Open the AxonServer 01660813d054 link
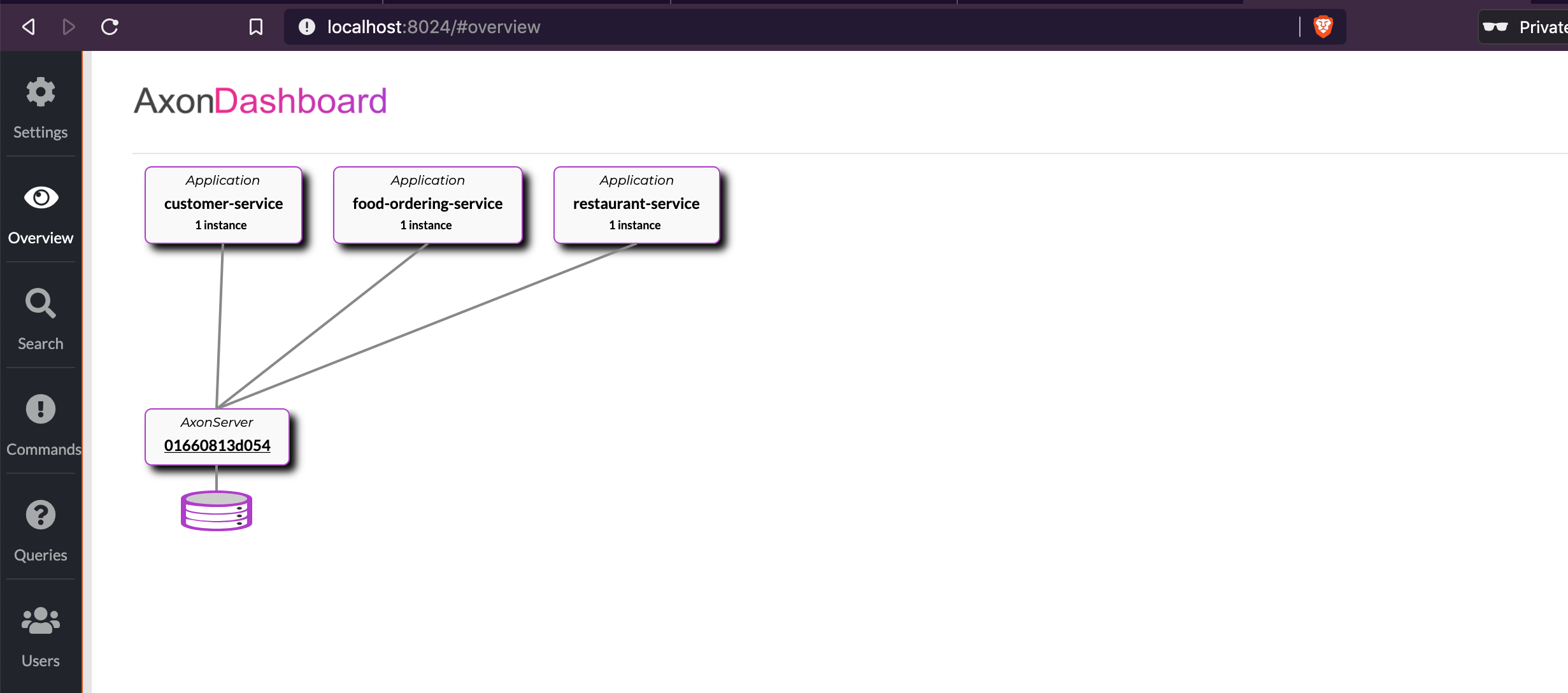1568x693 pixels. point(217,445)
